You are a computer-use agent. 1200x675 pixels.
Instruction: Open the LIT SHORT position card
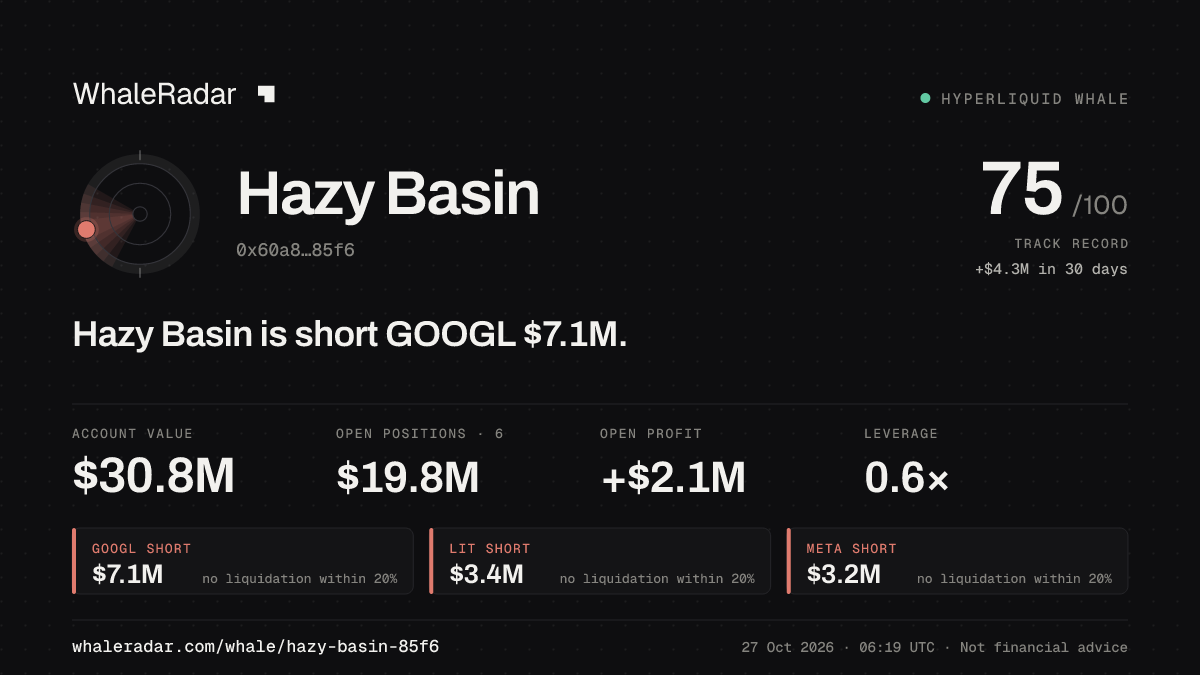point(600,561)
